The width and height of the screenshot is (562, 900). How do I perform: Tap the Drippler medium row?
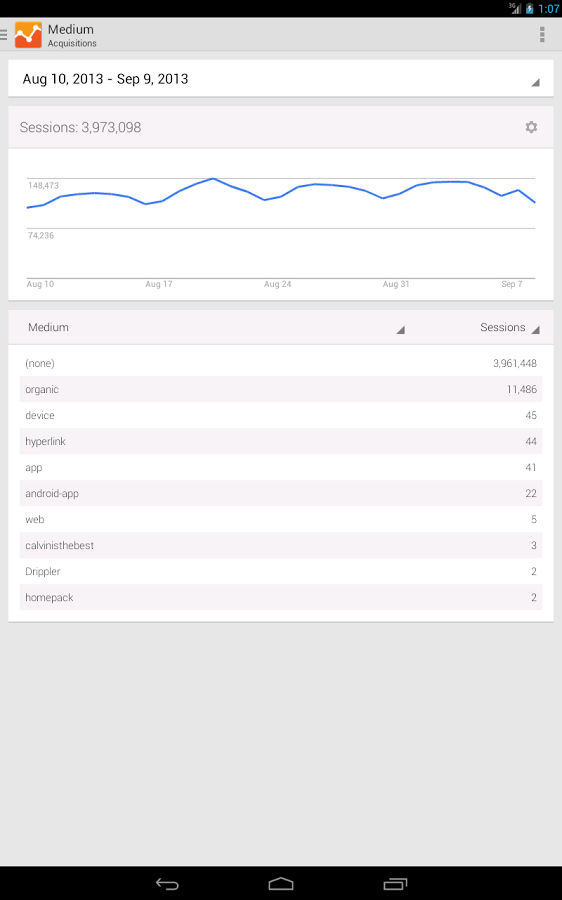click(281, 572)
